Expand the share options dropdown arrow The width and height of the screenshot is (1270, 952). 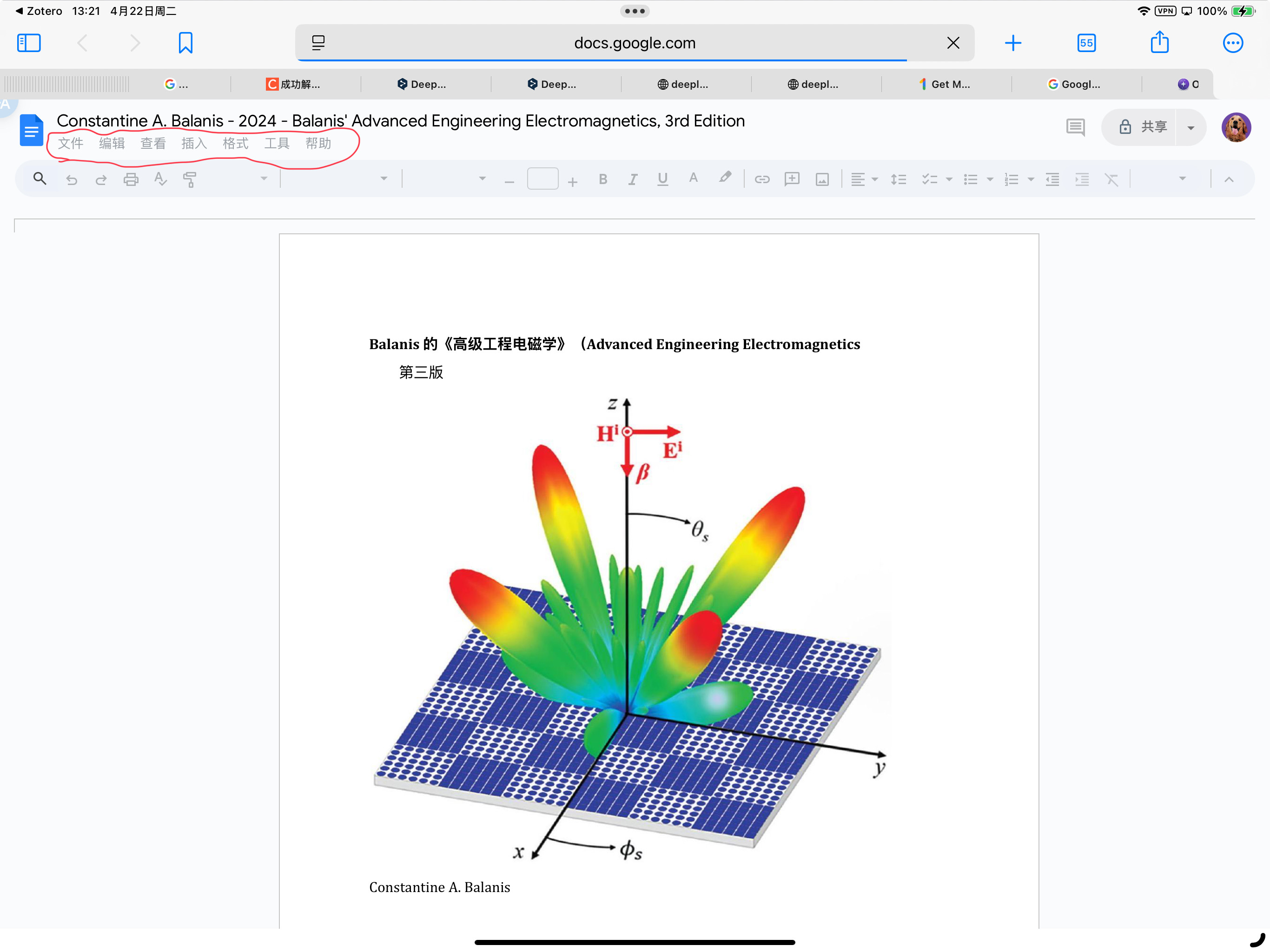(1191, 127)
